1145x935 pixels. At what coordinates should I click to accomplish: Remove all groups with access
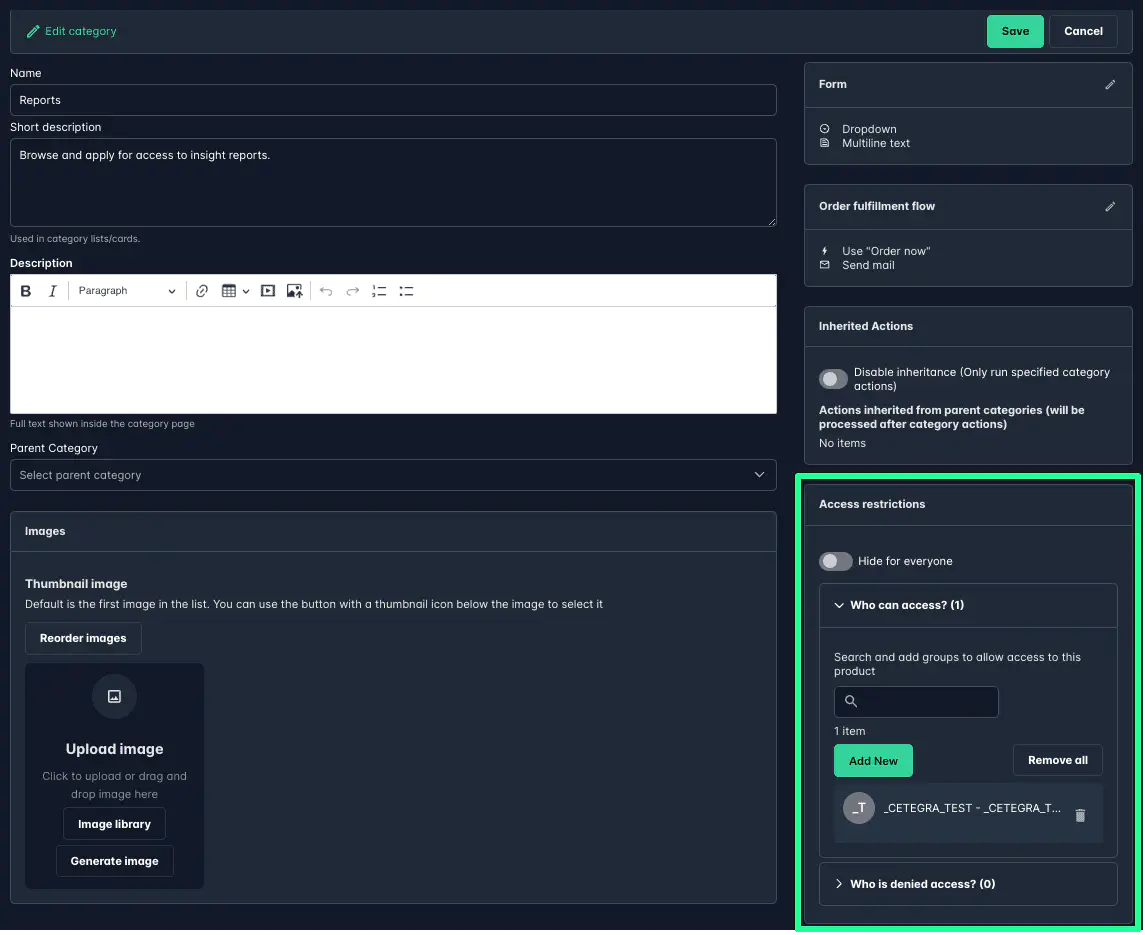point(1057,760)
